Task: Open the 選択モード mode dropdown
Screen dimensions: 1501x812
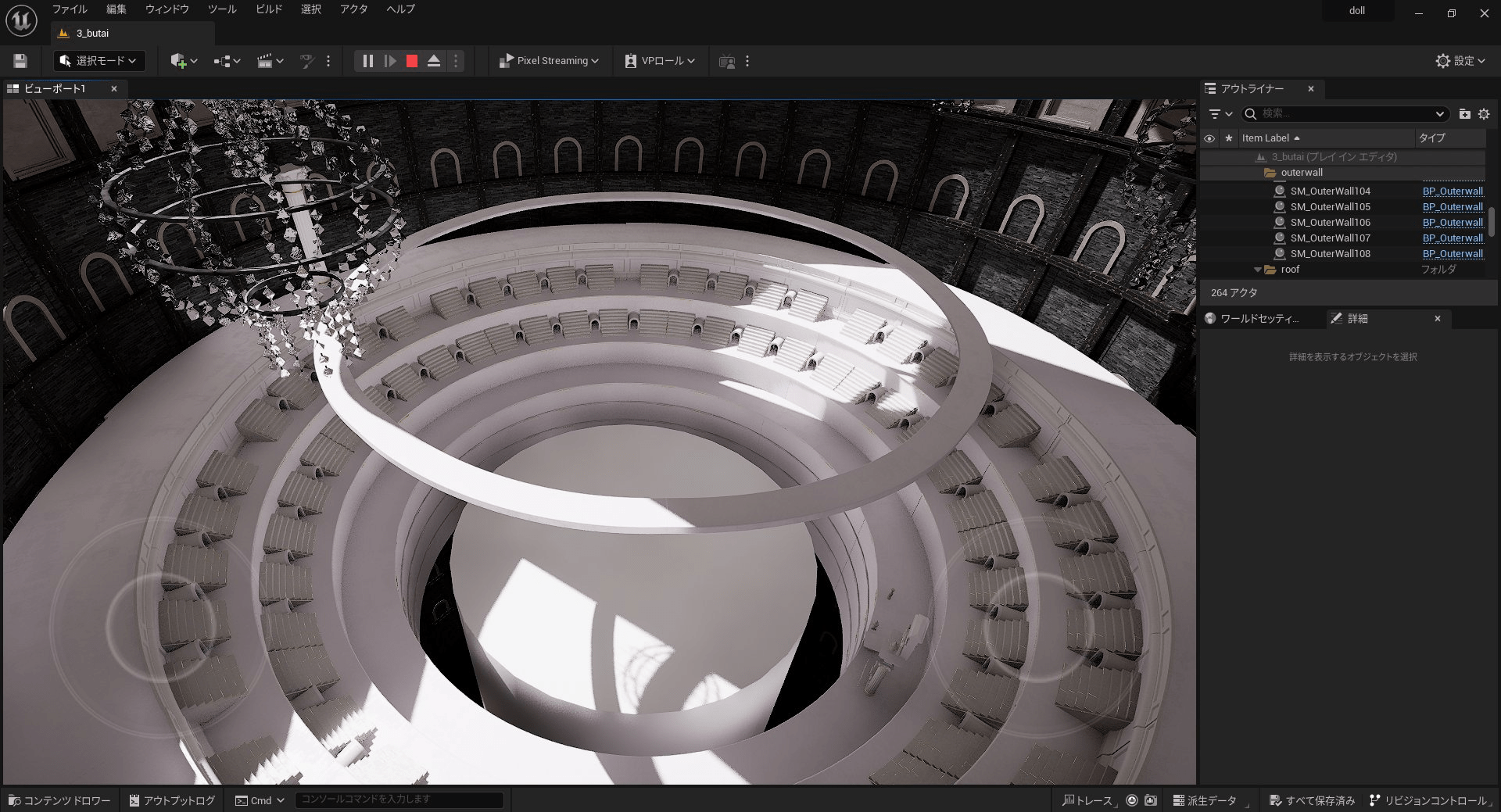Action: pyautogui.click(x=99, y=61)
